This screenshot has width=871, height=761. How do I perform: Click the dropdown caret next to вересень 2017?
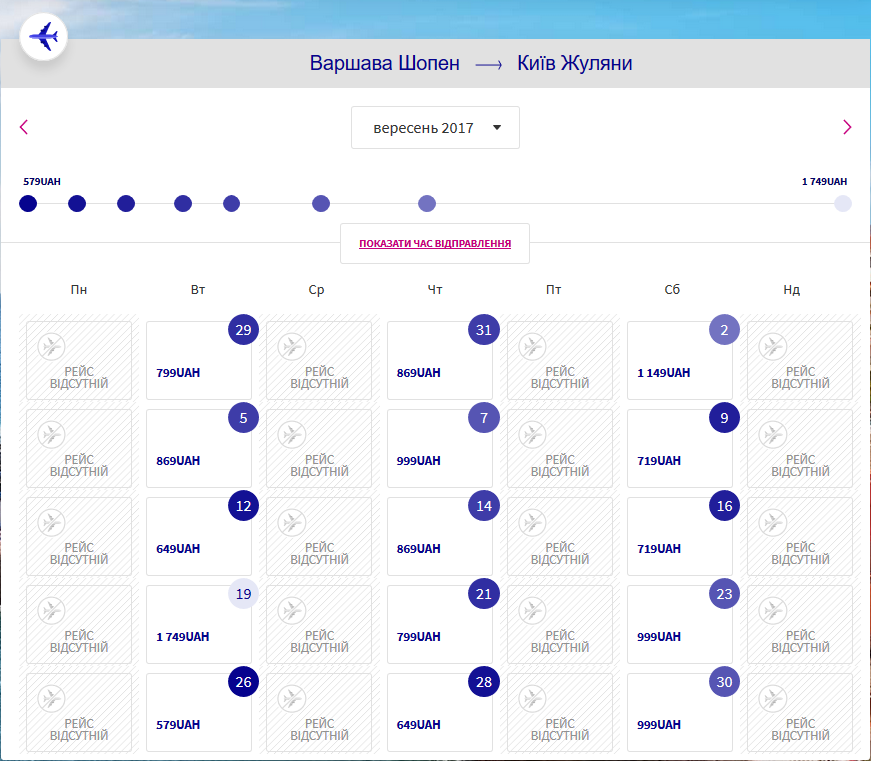(x=497, y=128)
